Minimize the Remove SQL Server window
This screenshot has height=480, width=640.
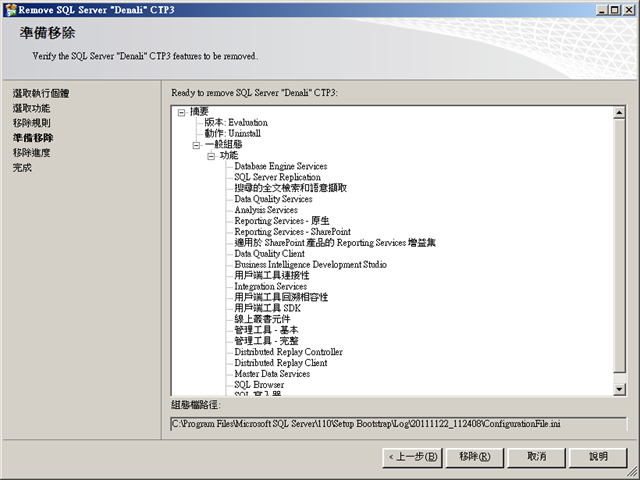coord(601,10)
